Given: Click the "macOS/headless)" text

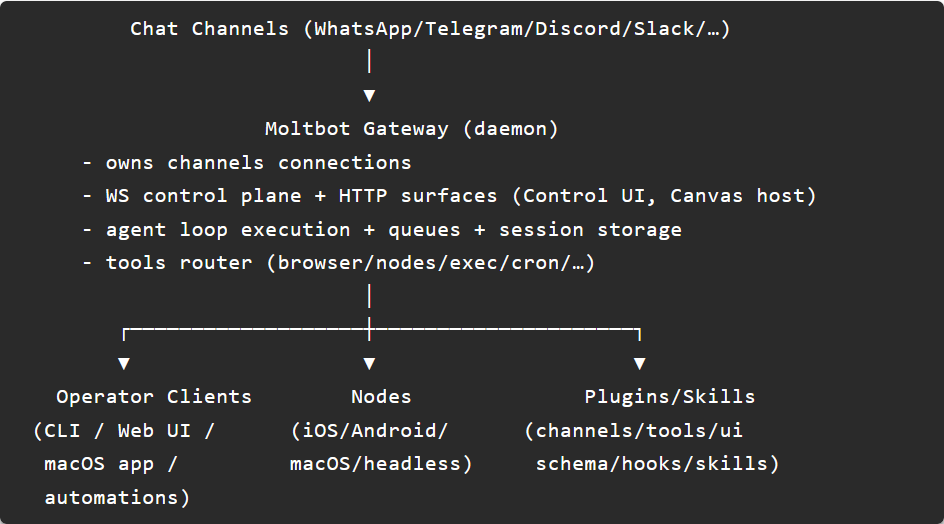Looking at the screenshot, I should 381,464.
